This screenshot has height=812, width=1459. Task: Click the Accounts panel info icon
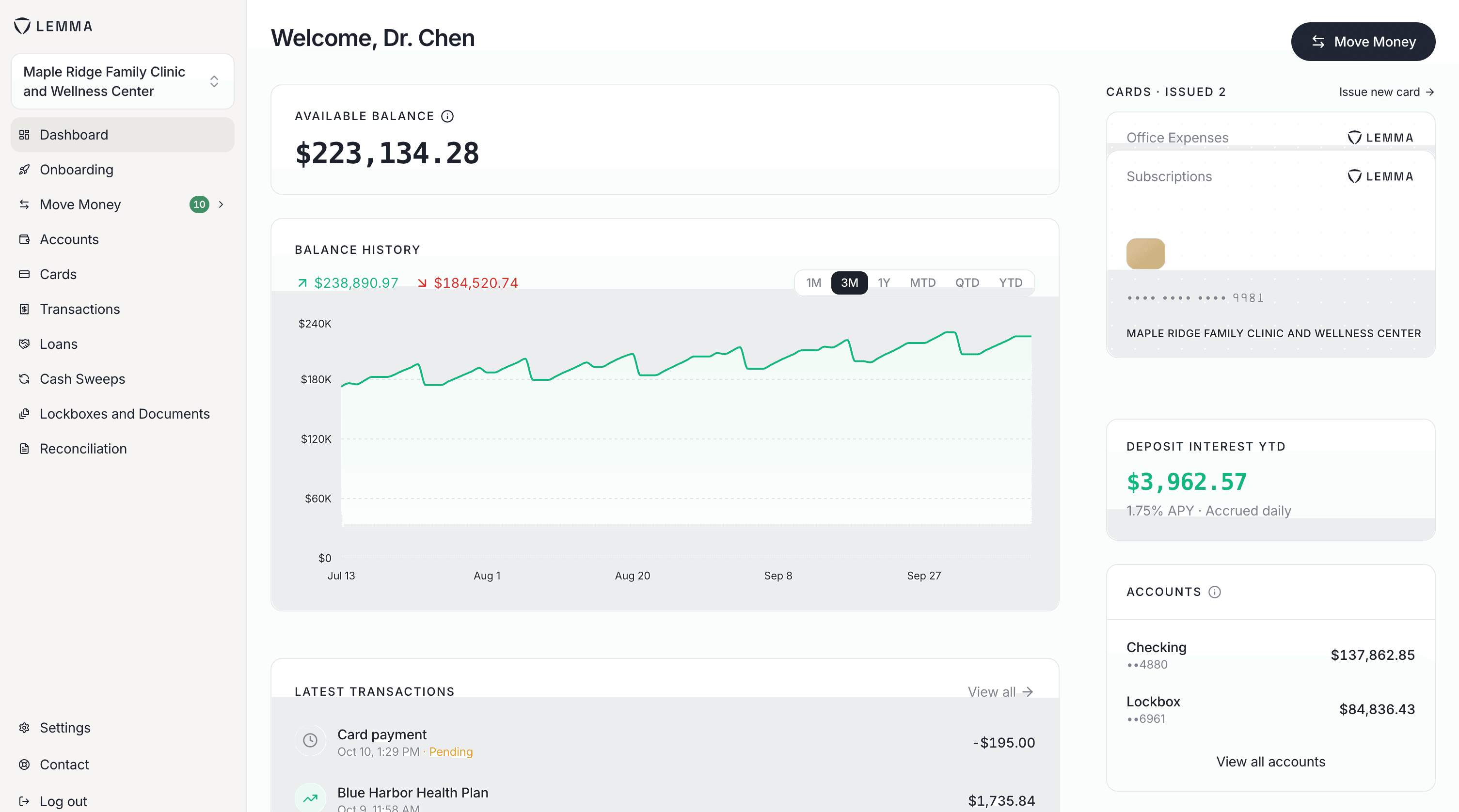coord(1215,592)
